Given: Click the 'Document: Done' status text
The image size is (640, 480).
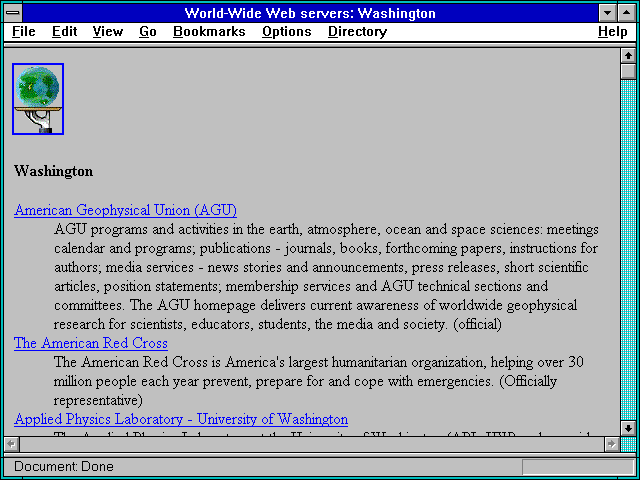Looking at the screenshot, I should coord(64,466).
